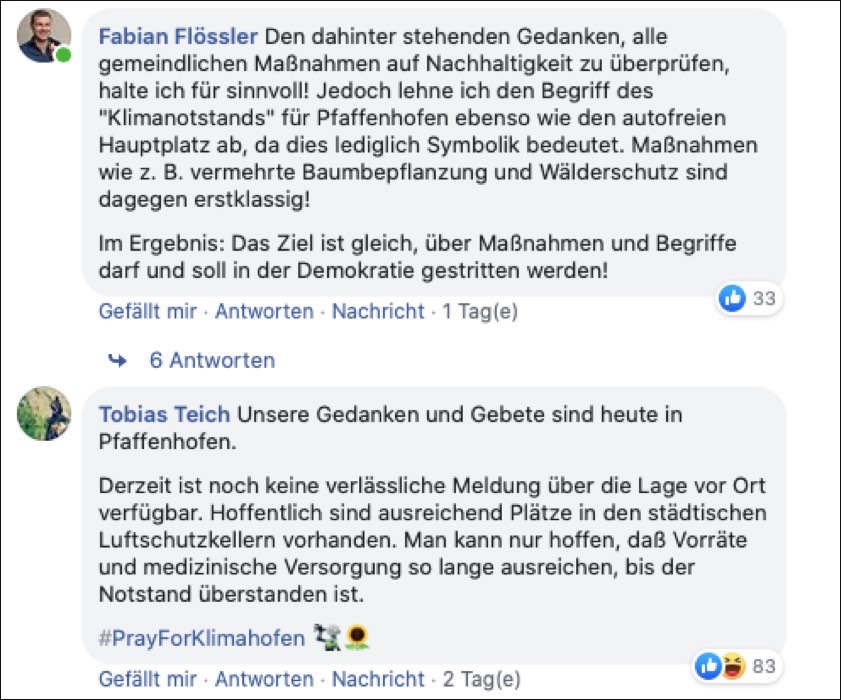Open the Tobias Teich name link
Viewport: 841px width, 700px height.
pyautogui.click(x=164, y=414)
